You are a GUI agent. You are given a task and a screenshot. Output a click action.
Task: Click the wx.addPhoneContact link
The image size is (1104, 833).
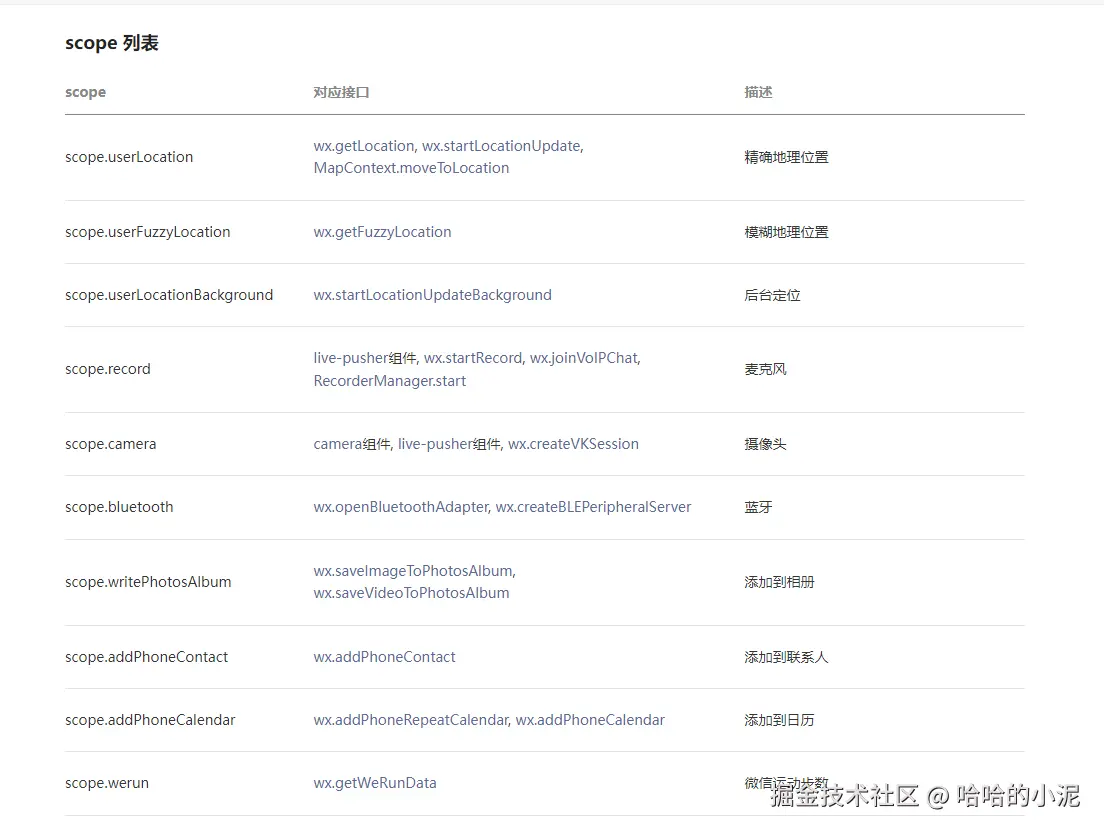point(384,657)
